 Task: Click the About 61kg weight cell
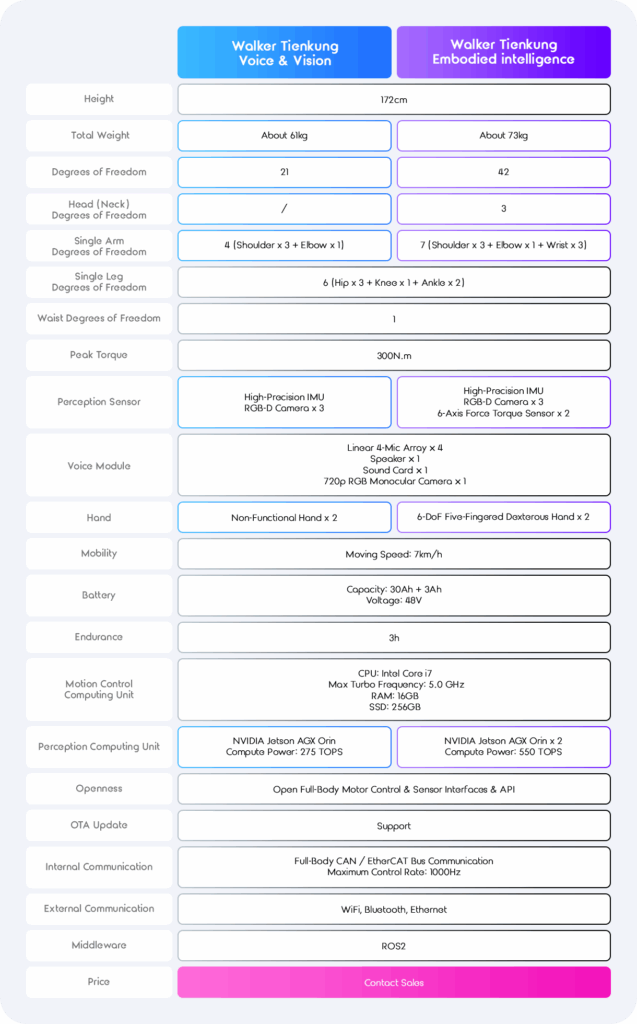[x=285, y=135]
